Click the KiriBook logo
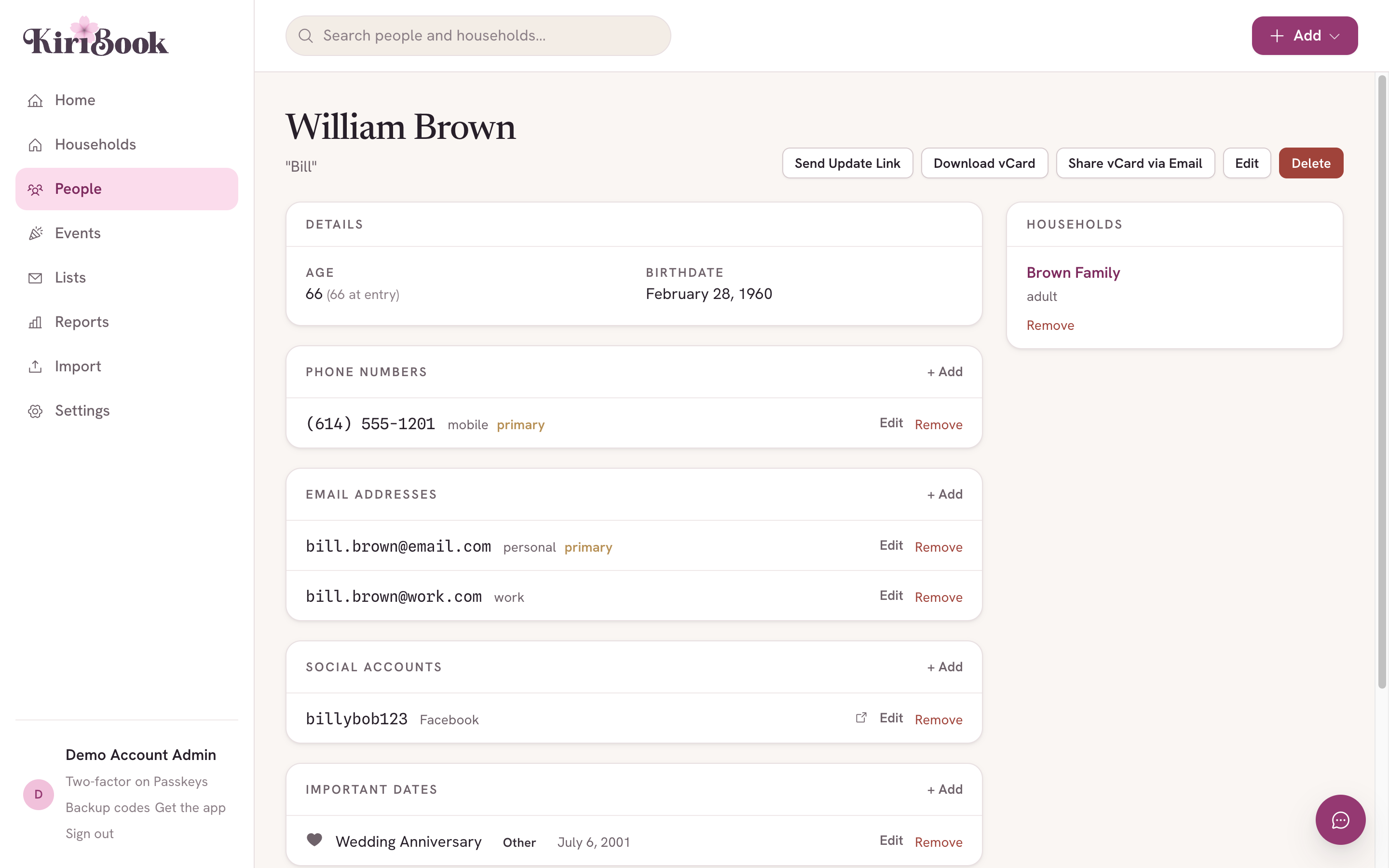The height and width of the screenshot is (868, 1389). (96, 37)
